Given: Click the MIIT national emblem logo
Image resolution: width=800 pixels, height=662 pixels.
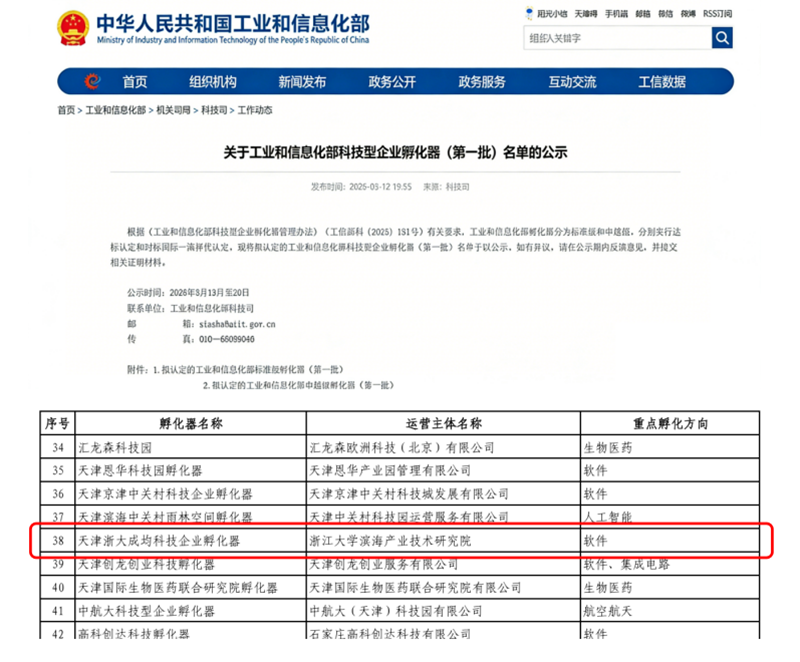Looking at the screenshot, I should pos(73,27).
